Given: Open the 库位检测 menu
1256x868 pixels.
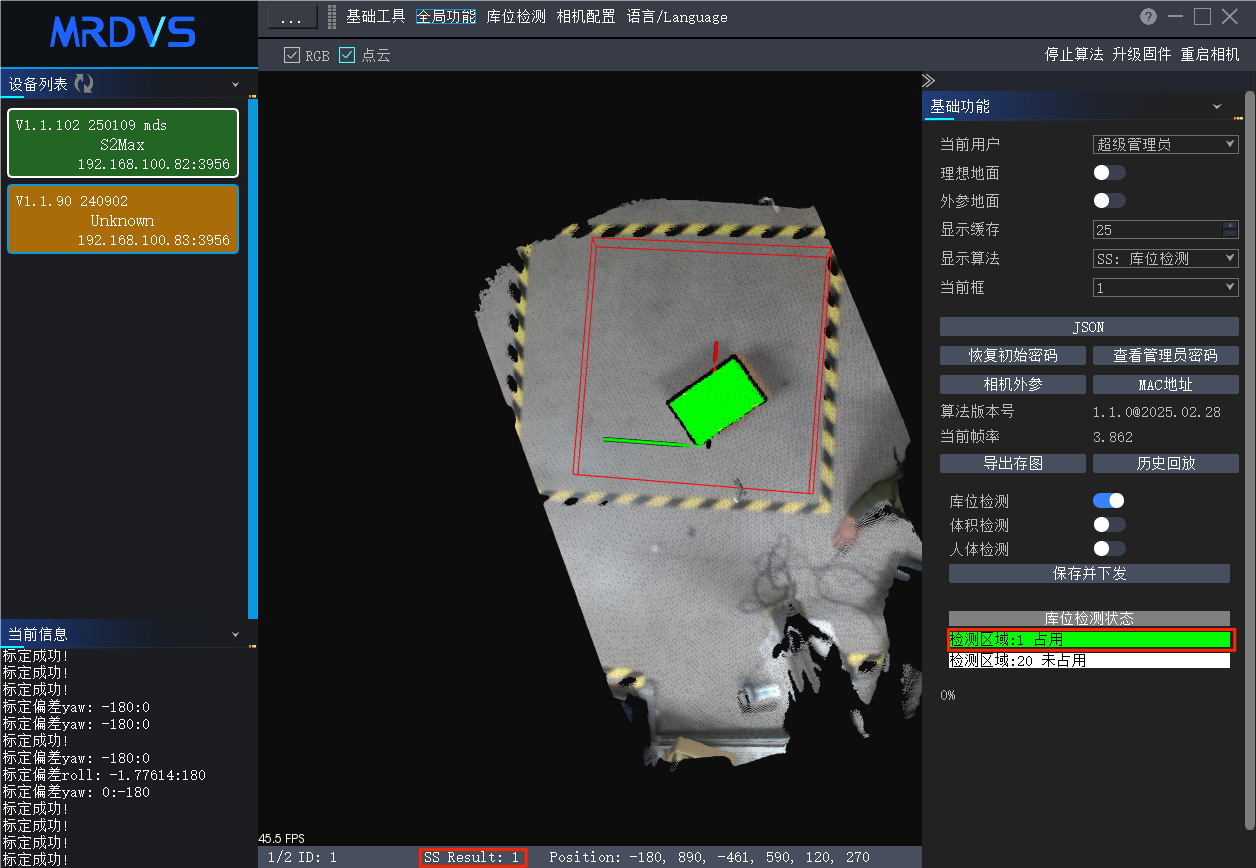Looking at the screenshot, I should (516, 17).
